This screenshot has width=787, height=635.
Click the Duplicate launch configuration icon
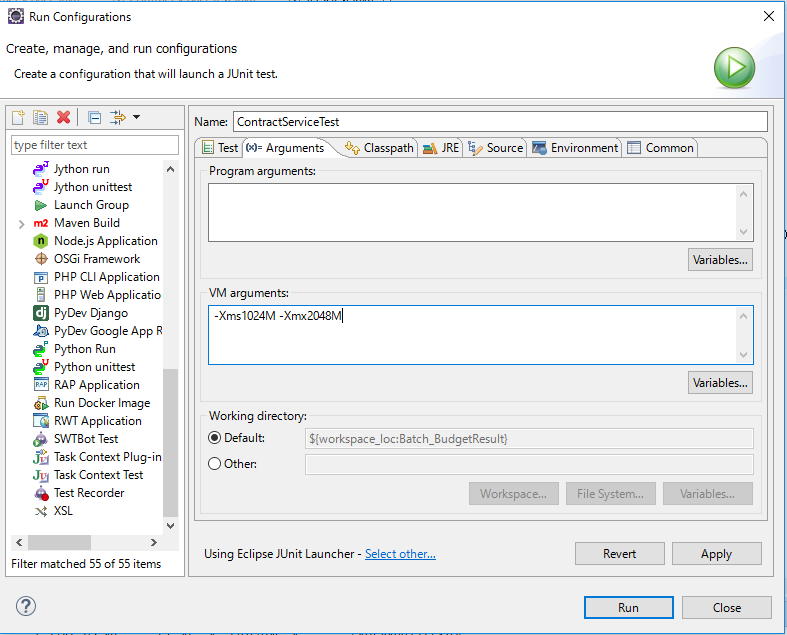point(41,117)
